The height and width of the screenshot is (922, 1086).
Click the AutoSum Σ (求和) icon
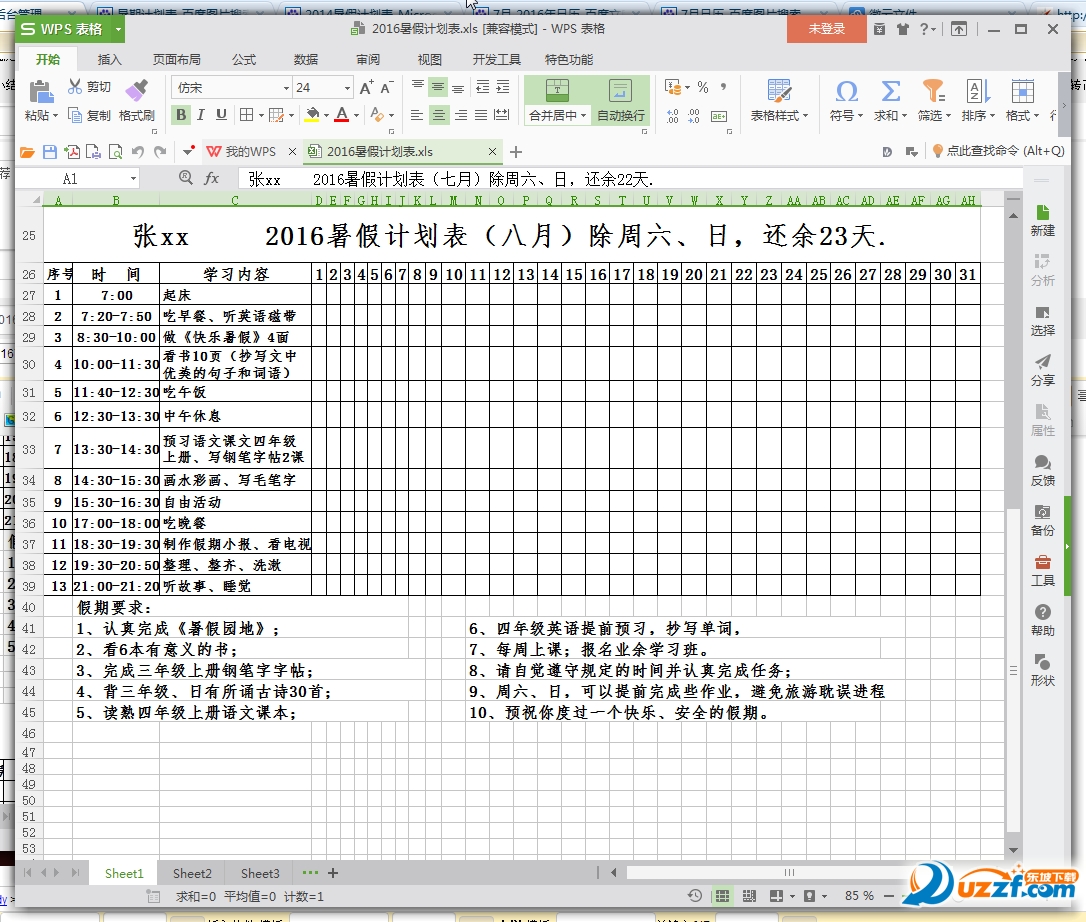[891, 91]
